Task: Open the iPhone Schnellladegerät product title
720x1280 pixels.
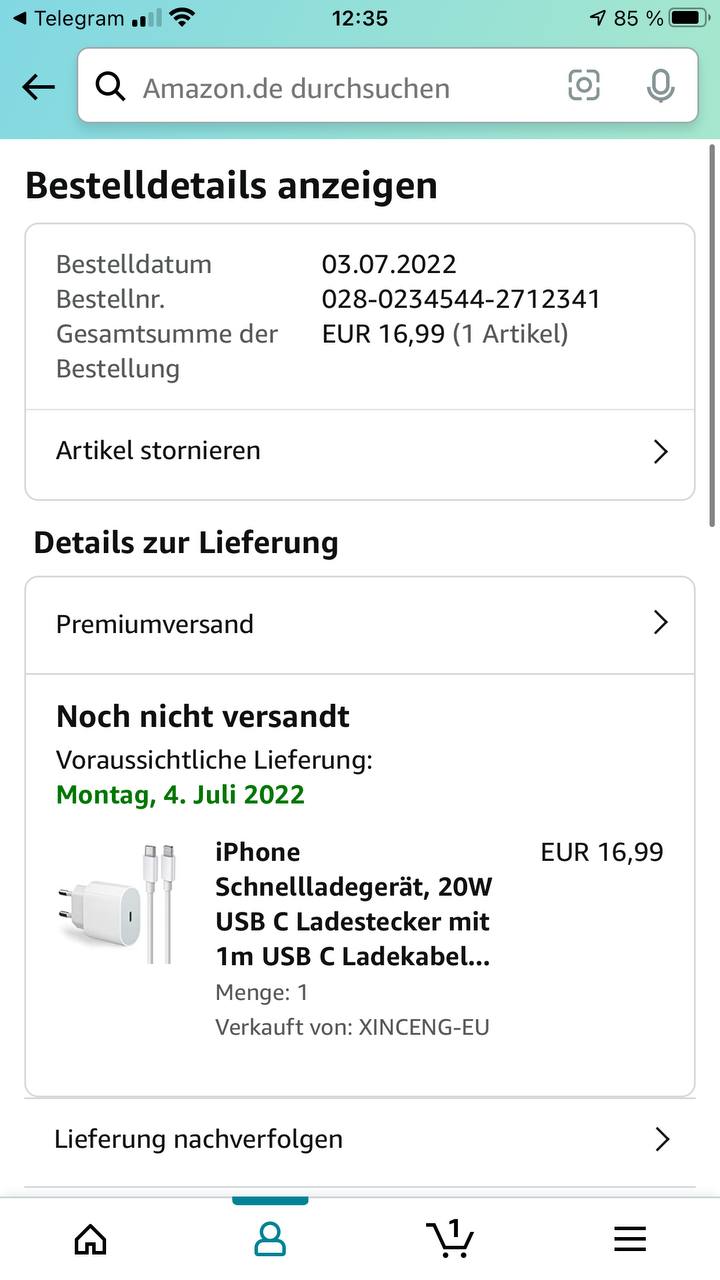Action: (x=354, y=904)
